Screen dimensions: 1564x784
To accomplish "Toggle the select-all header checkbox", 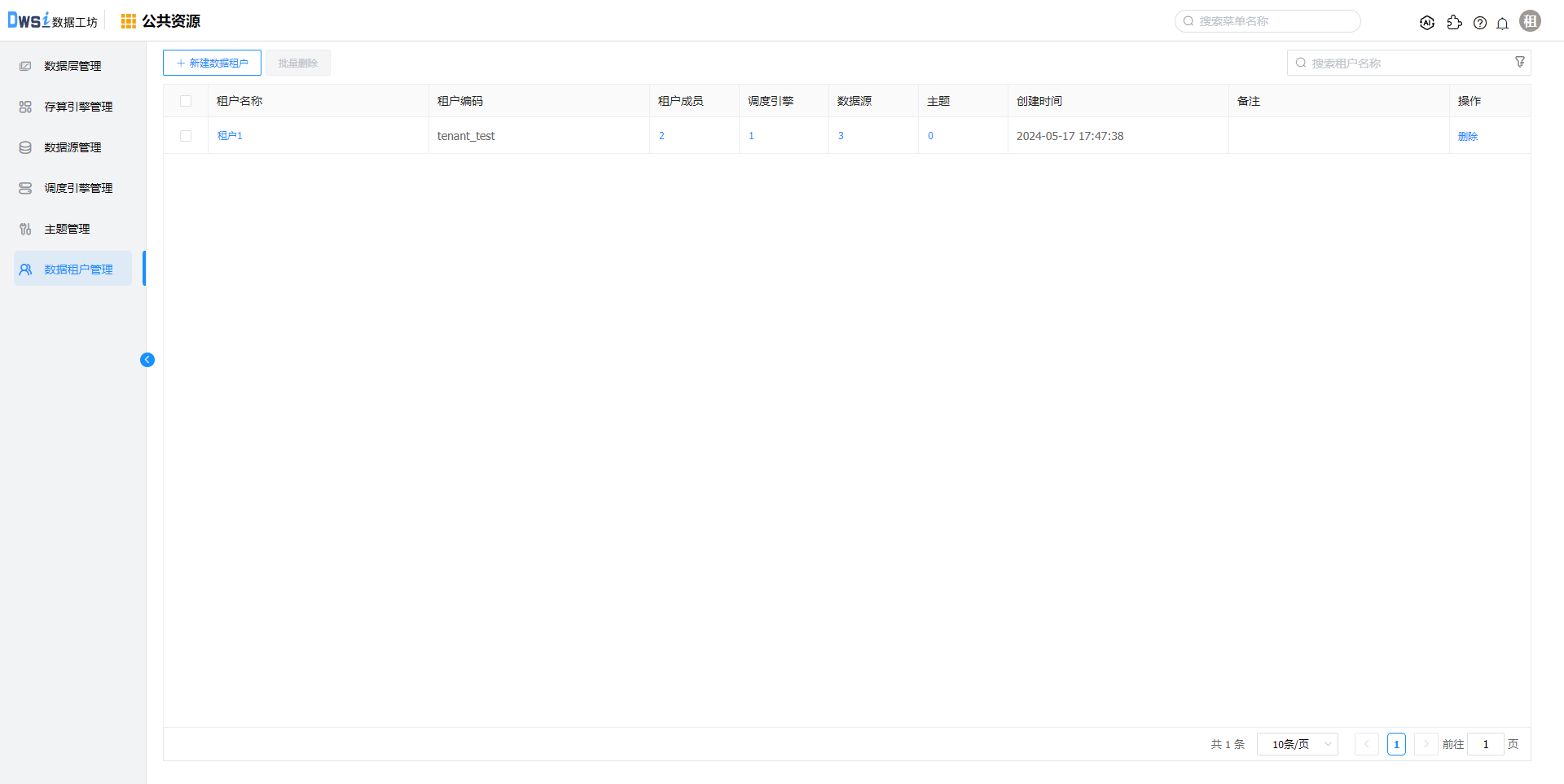I will [186, 101].
